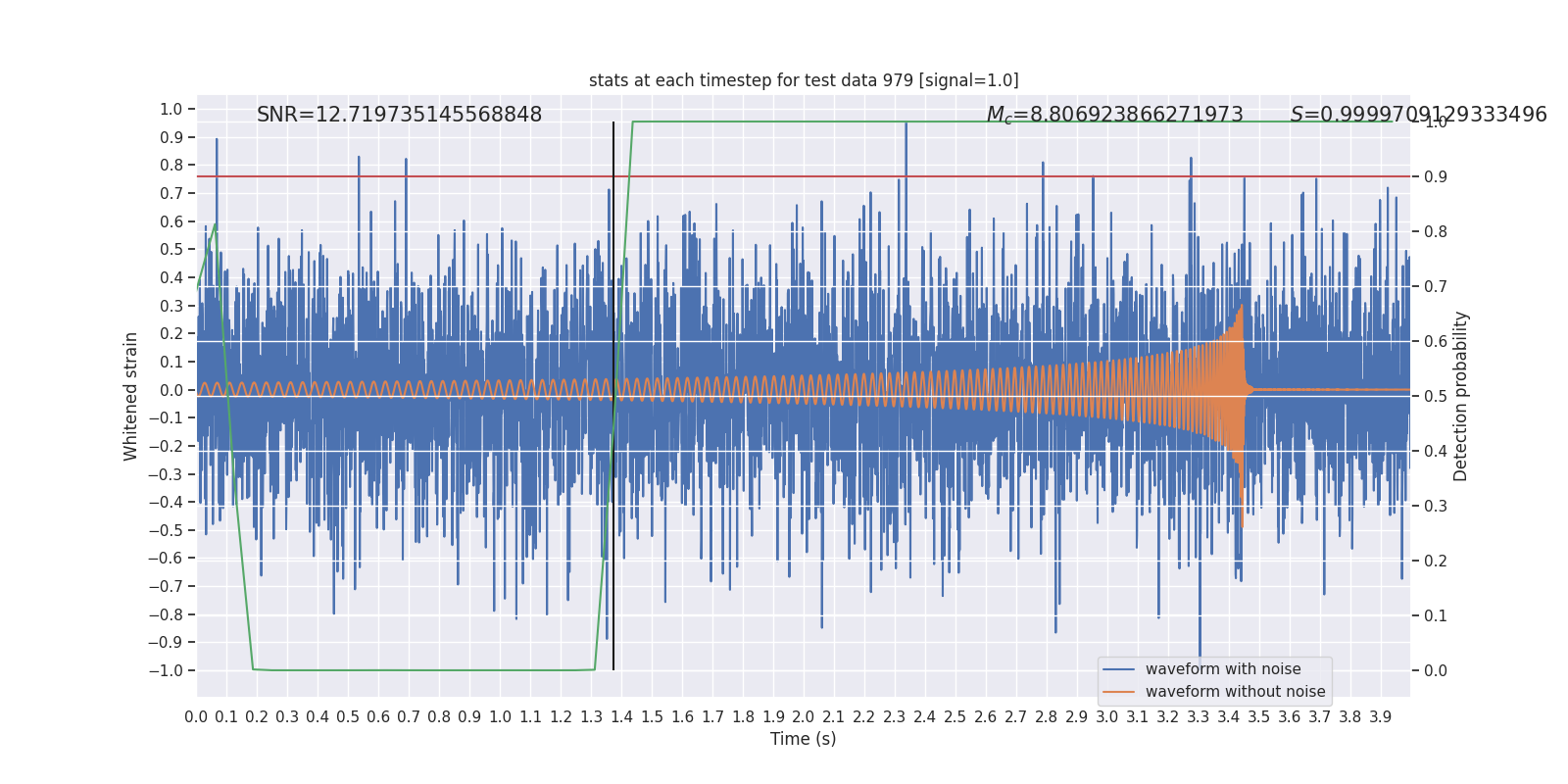The width and height of the screenshot is (1568, 784).
Task: Select the SNR=12.719735145568848 annotation
Action: (x=400, y=115)
